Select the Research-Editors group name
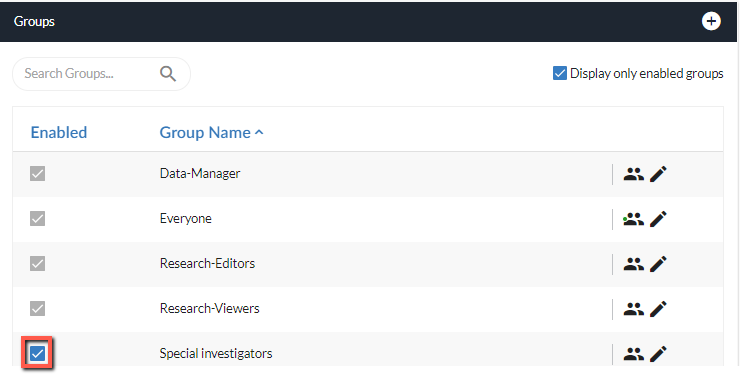Image resolution: width=741 pixels, height=374 pixels. pyautogui.click(x=207, y=263)
